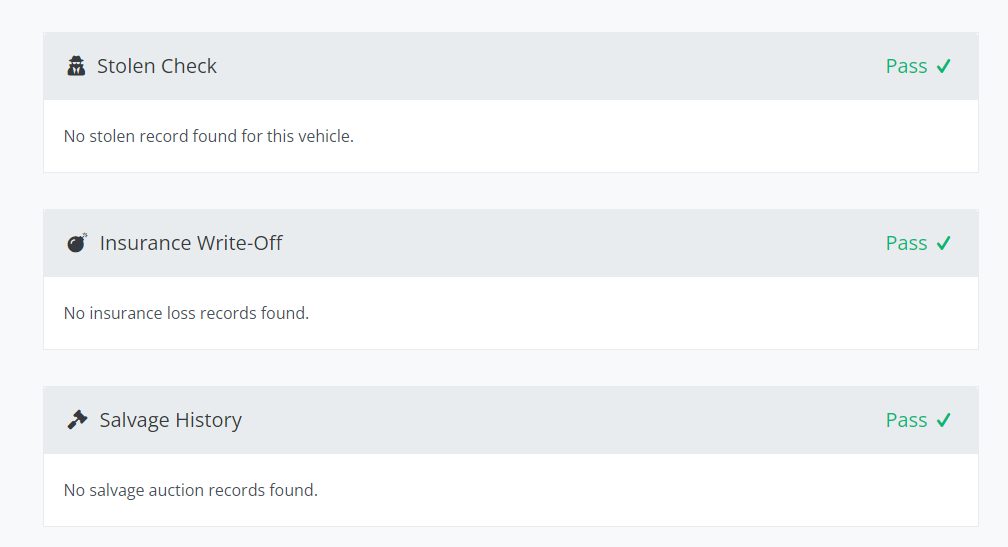Select the Stolen Check section title

[x=157, y=67]
